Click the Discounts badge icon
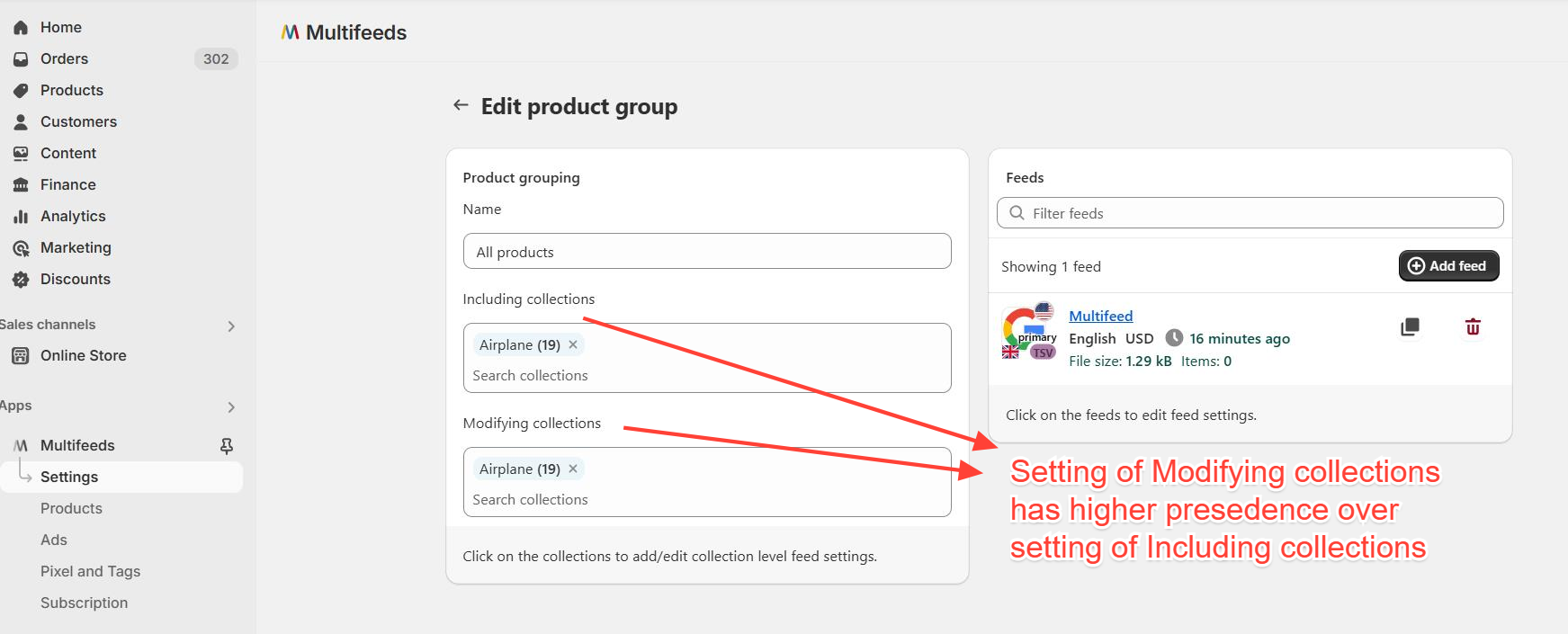The width and height of the screenshot is (1568, 634). [x=21, y=280]
